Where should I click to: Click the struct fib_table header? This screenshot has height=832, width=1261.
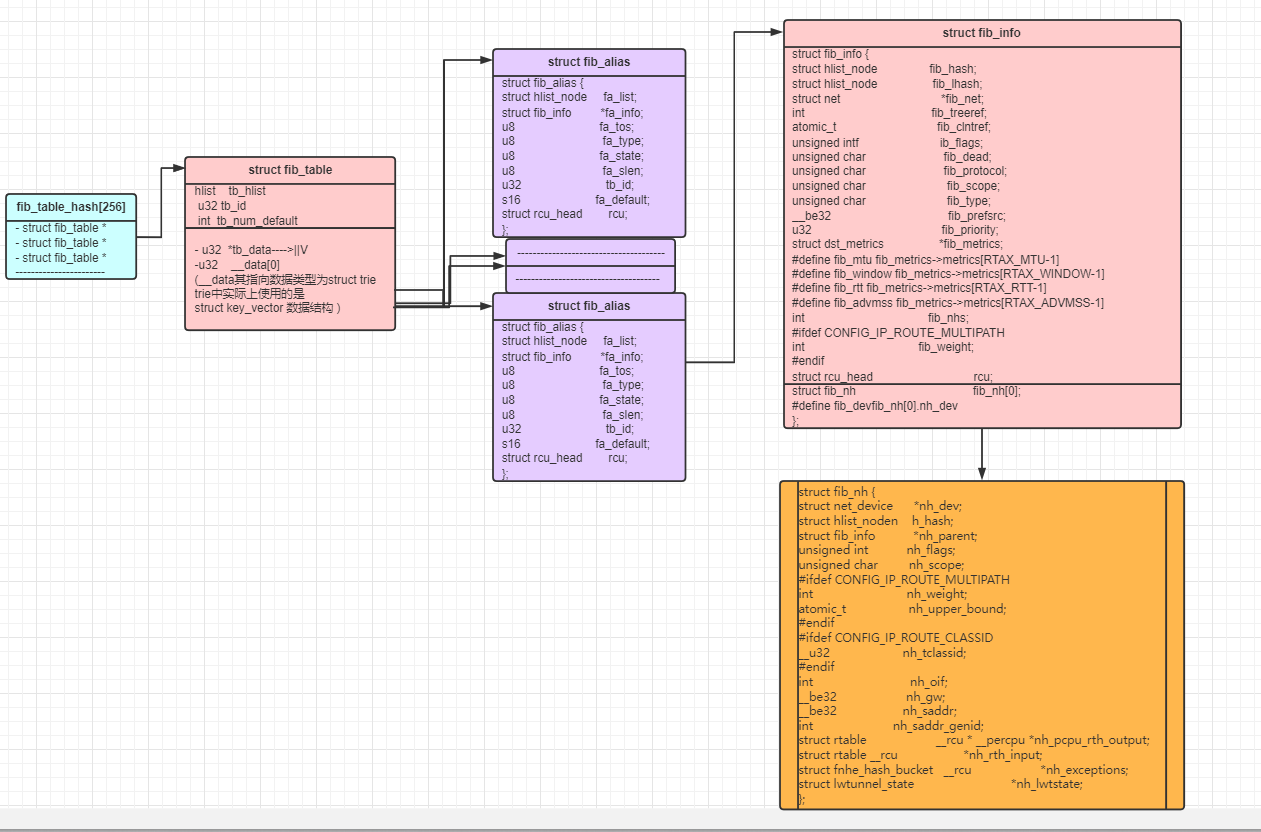coord(290,170)
